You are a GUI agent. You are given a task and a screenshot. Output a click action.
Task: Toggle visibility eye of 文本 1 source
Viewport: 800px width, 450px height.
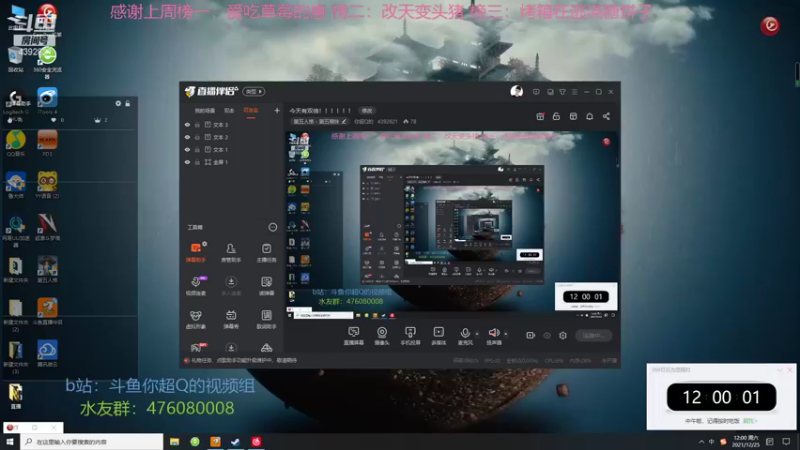[x=187, y=149]
